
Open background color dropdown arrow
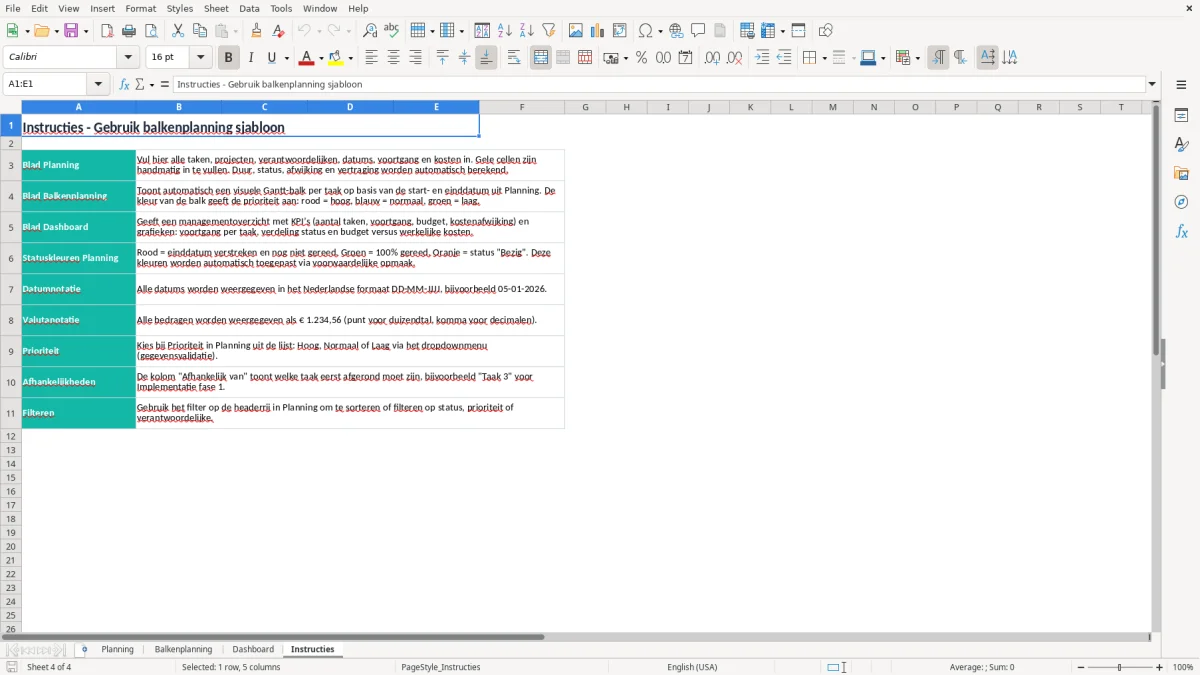351,58
